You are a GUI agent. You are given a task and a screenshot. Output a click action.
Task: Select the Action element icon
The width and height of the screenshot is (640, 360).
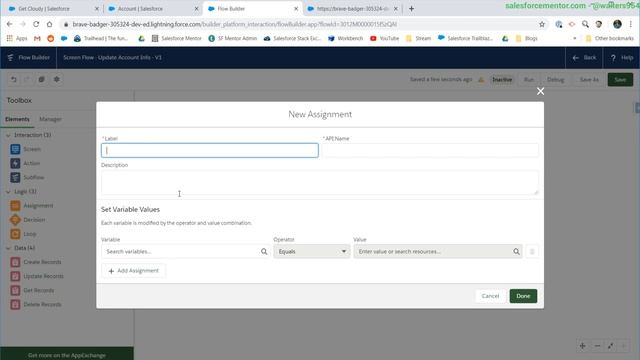pos(15,163)
